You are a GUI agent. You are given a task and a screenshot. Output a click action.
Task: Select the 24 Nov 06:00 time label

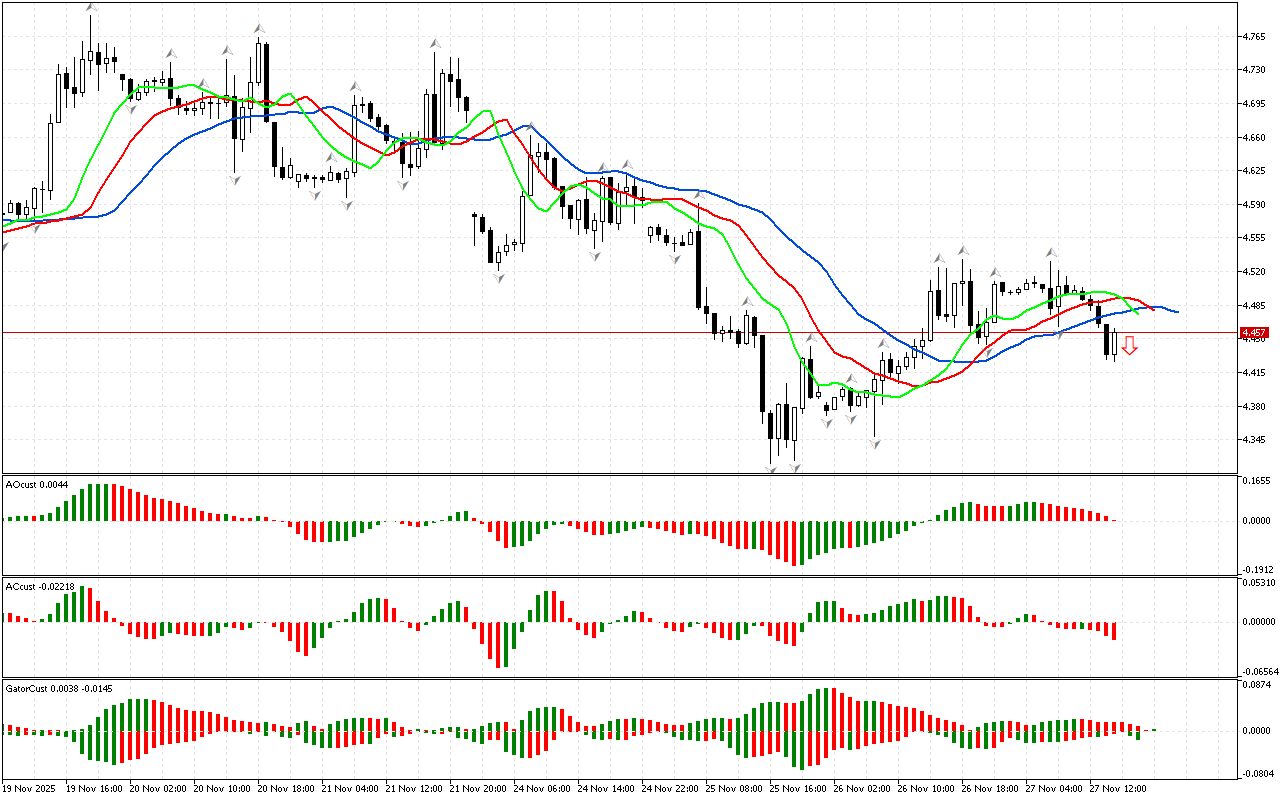click(542, 788)
